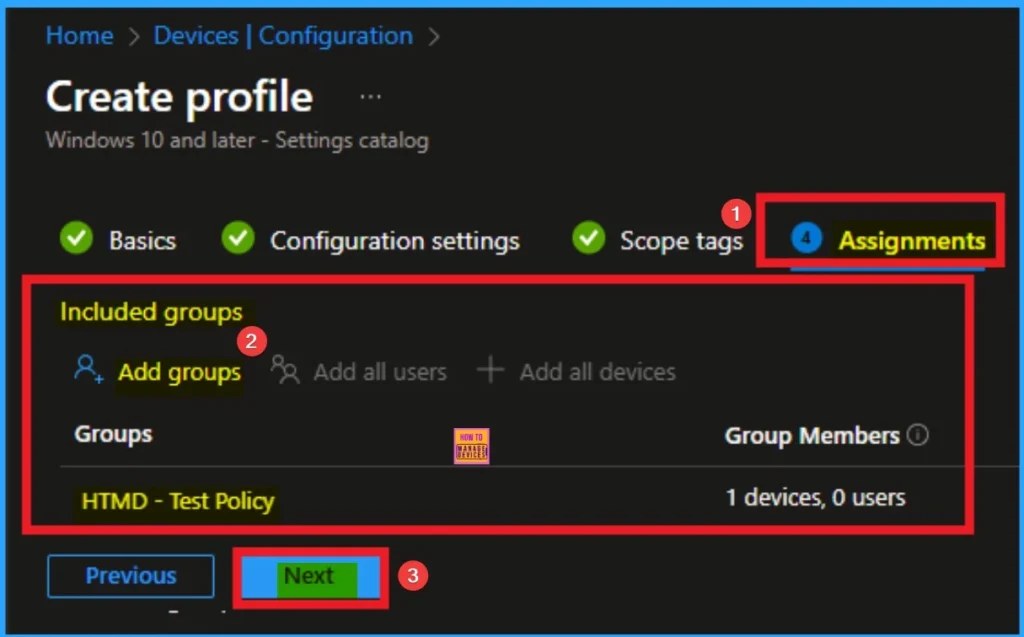Switch to the Basics step label

pyautogui.click(x=142, y=241)
